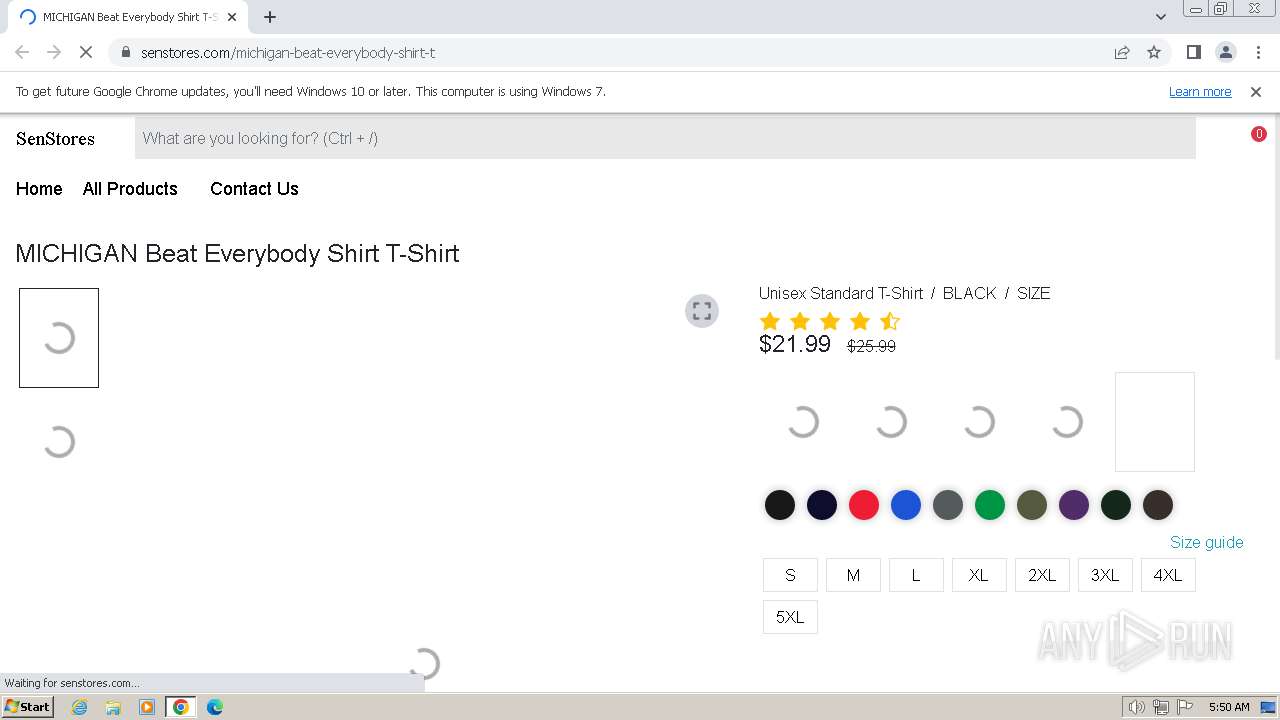Screen dimensions: 1280x720
Task: Dismiss the Chrome update notification bar
Action: tap(1256, 91)
